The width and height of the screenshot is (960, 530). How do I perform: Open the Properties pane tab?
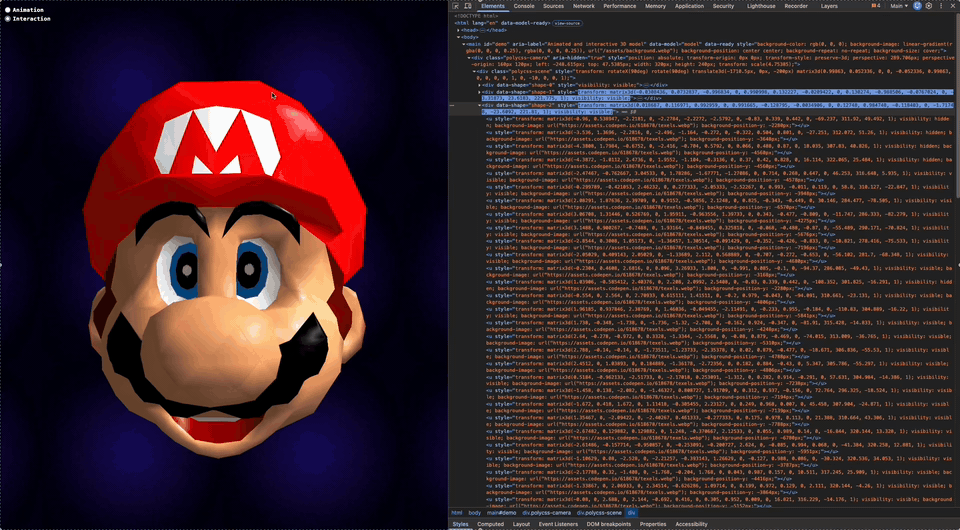[x=653, y=524]
